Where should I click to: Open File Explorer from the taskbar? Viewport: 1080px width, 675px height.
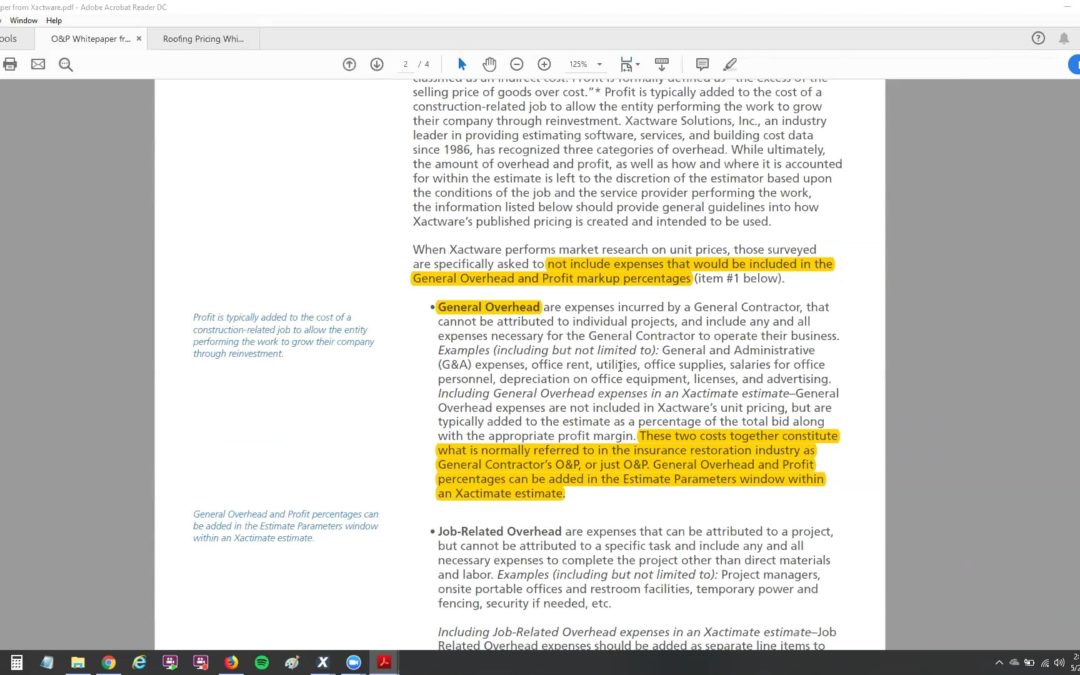[x=78, y=663]
